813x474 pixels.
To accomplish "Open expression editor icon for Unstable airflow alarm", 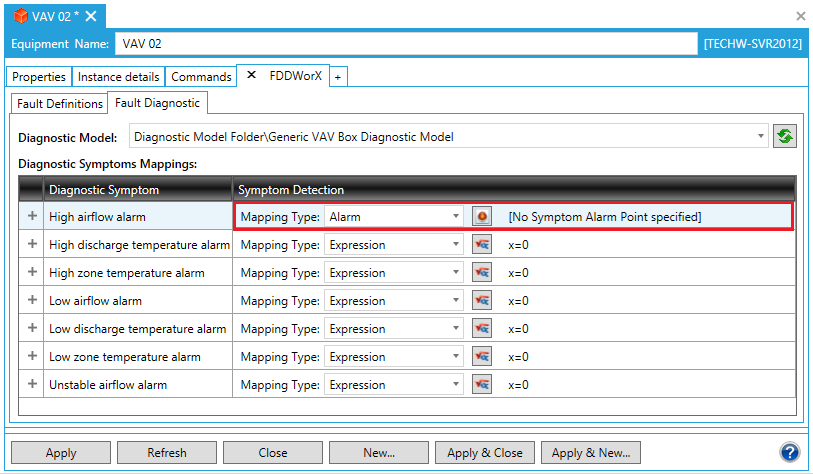I will 482,385.
